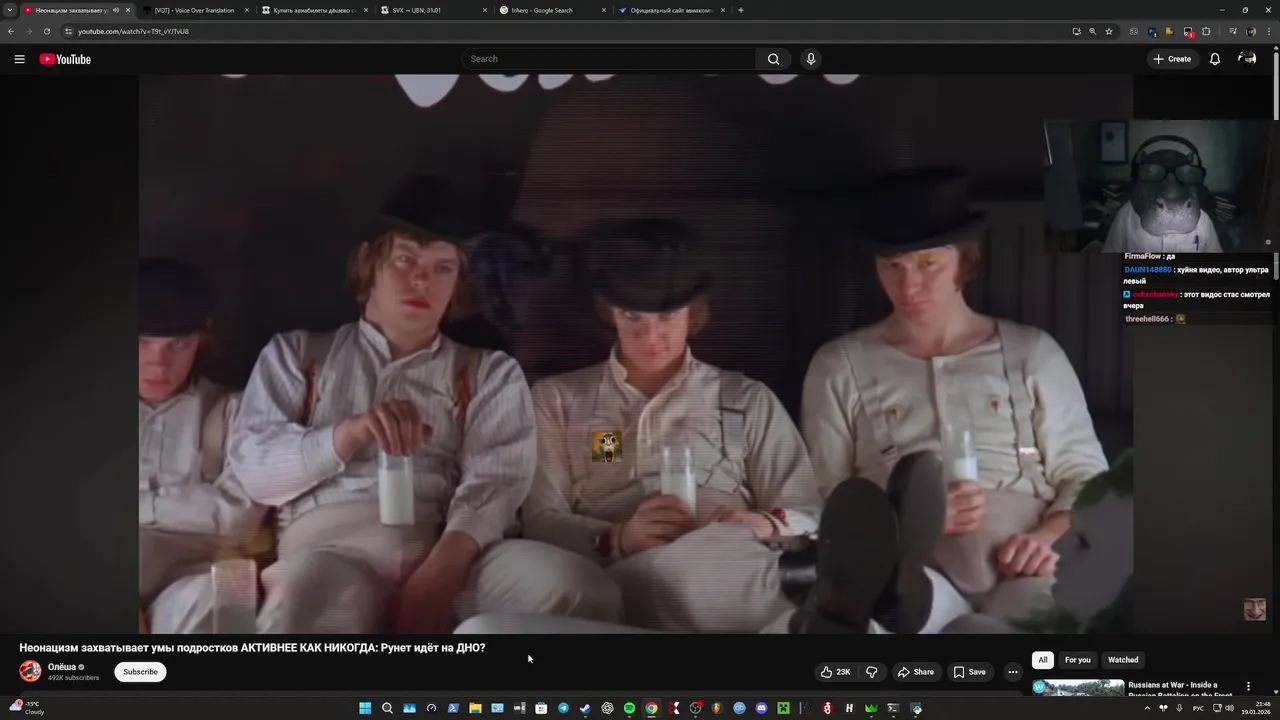Open a new Chrome tab
The height and width of the screenshot is (720, 1280).
(x=740, y=10)
